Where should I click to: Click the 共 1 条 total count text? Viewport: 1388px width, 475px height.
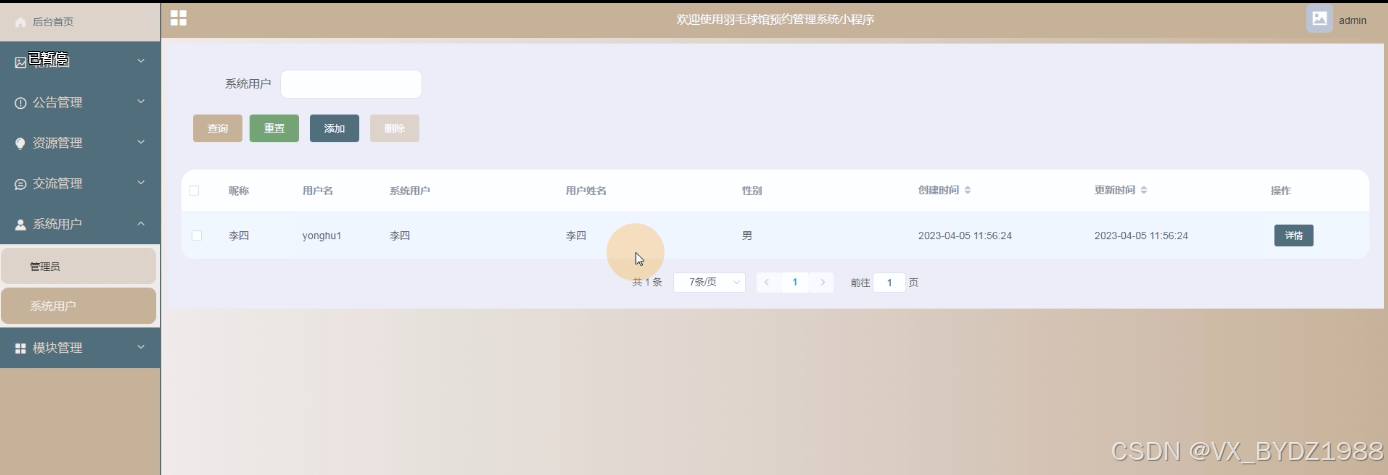point(647,282)
